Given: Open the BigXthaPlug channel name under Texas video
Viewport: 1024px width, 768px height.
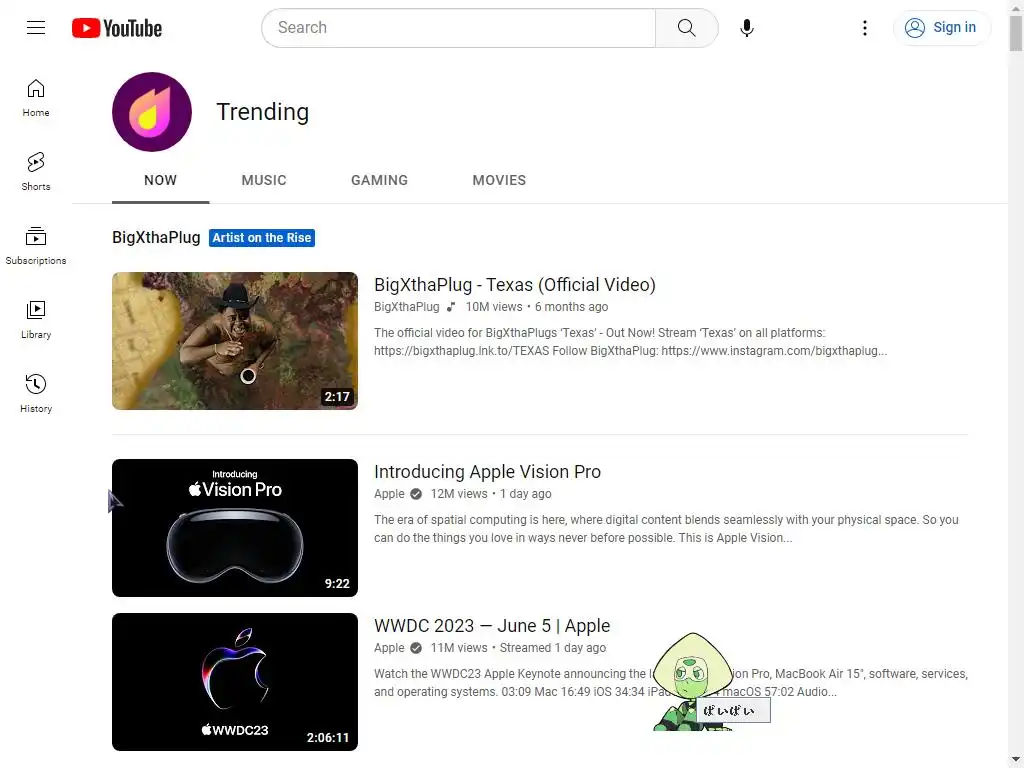Looking at the screenshot, I should (406, 307).
